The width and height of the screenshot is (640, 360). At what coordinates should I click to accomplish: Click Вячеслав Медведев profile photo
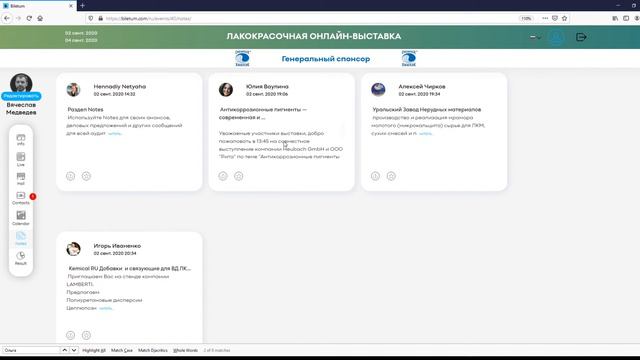[21, 83]
